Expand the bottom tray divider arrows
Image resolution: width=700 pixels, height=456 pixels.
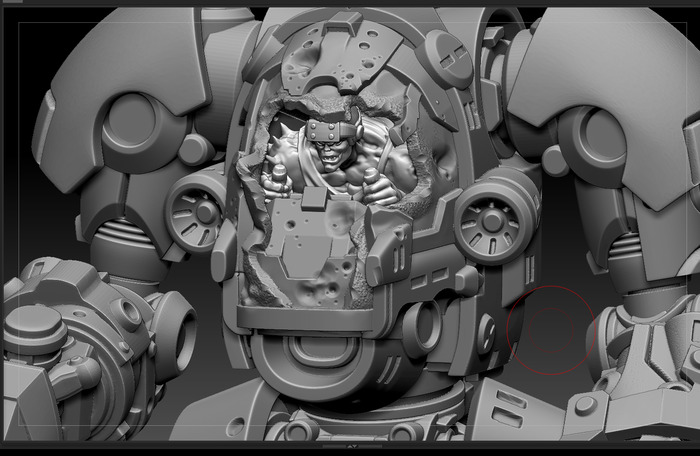[x=352, y=446]
